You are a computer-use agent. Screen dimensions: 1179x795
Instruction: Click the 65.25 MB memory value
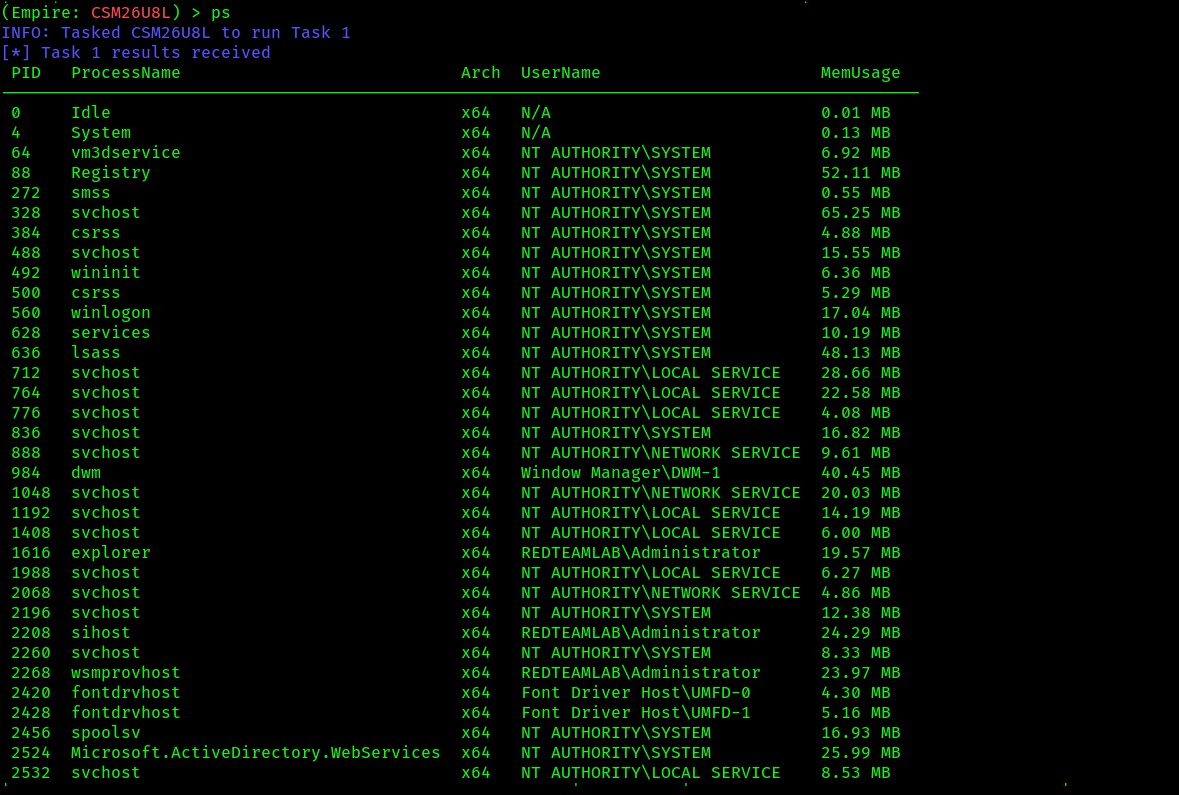point(860,213)
